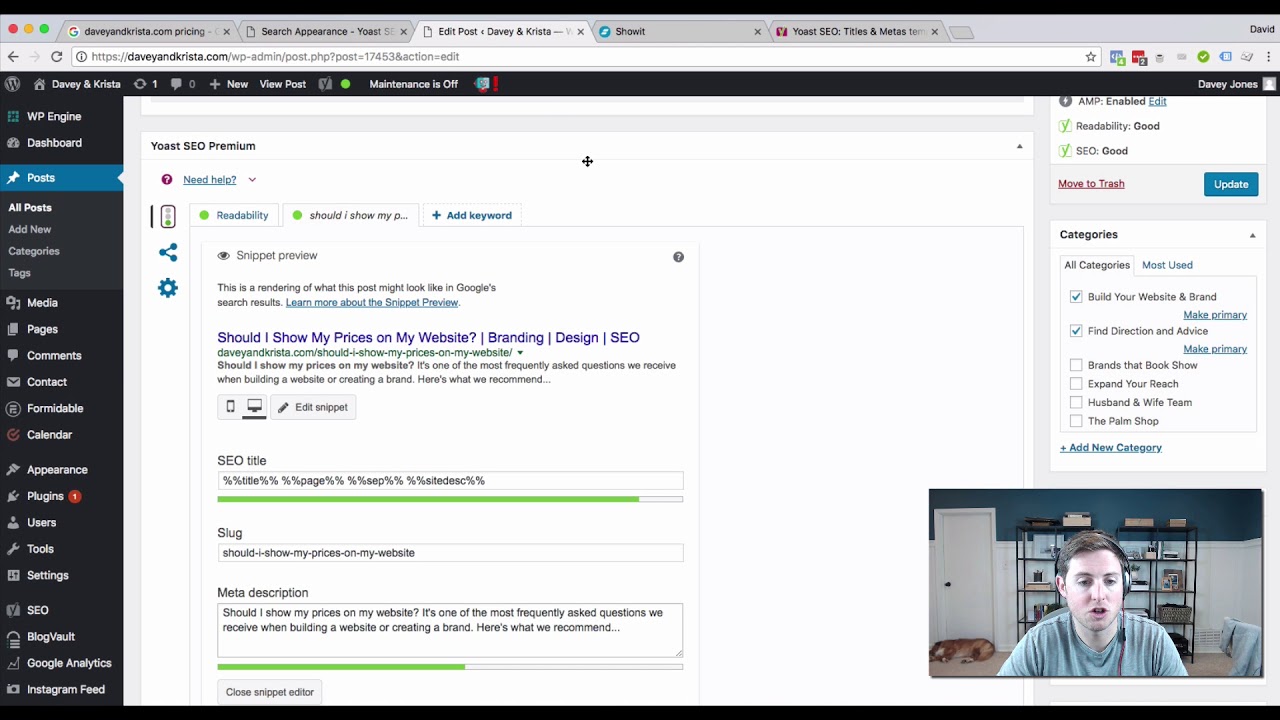Move the post to Trash
This screenshot has height=720, width=1280.
pyautogui.click(x=1091, y=184)
